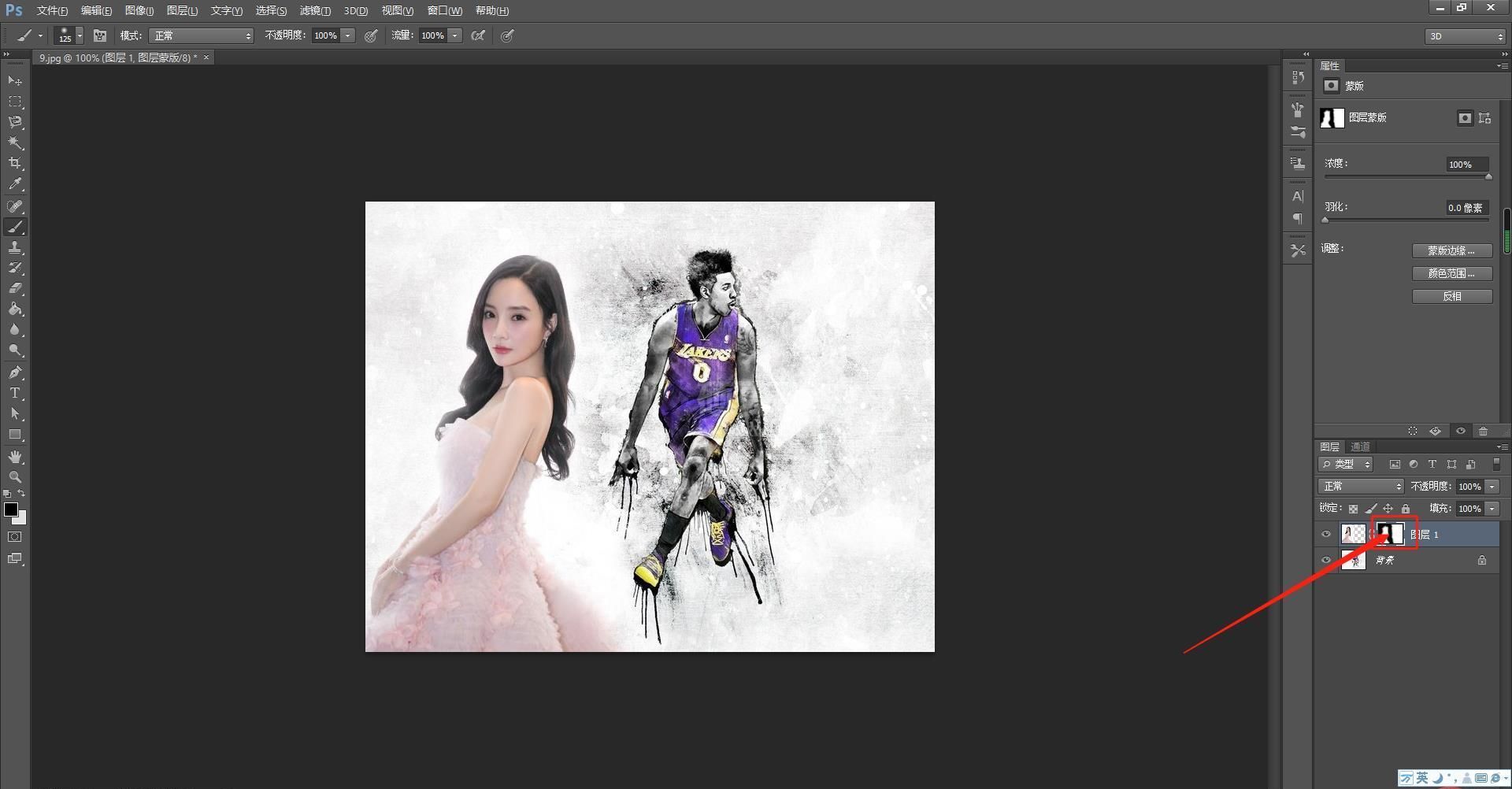Toggle lock all for layer

coord(1406,509)
